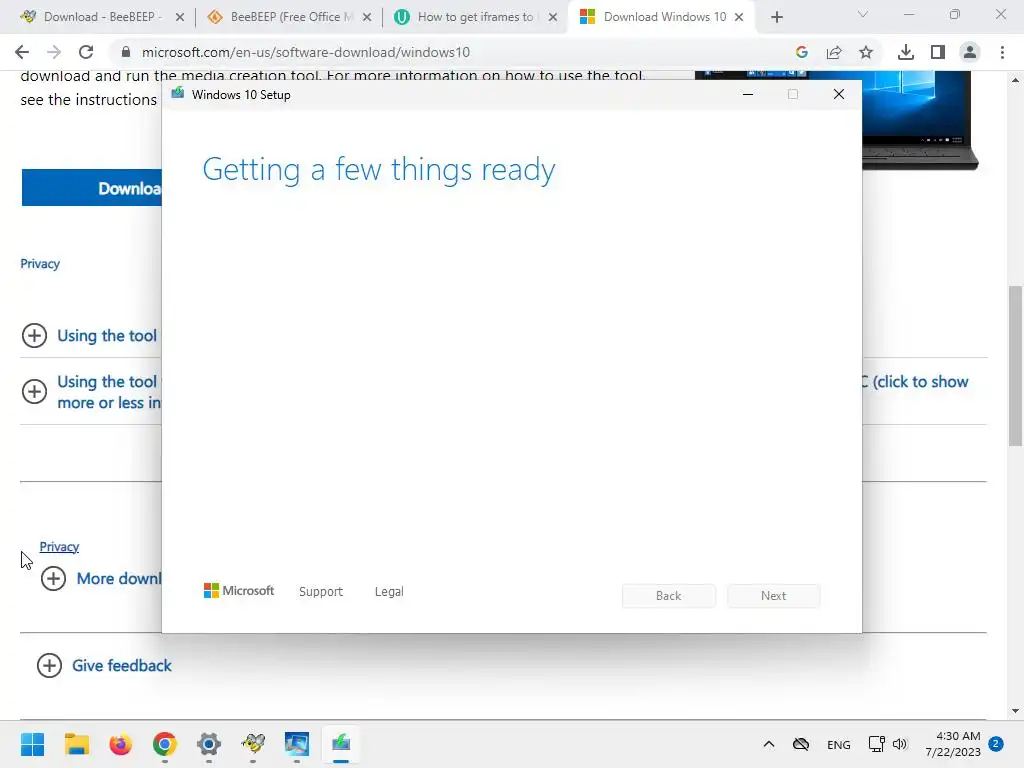Close the Windows 10 Setup window

(x=839, y=95)
